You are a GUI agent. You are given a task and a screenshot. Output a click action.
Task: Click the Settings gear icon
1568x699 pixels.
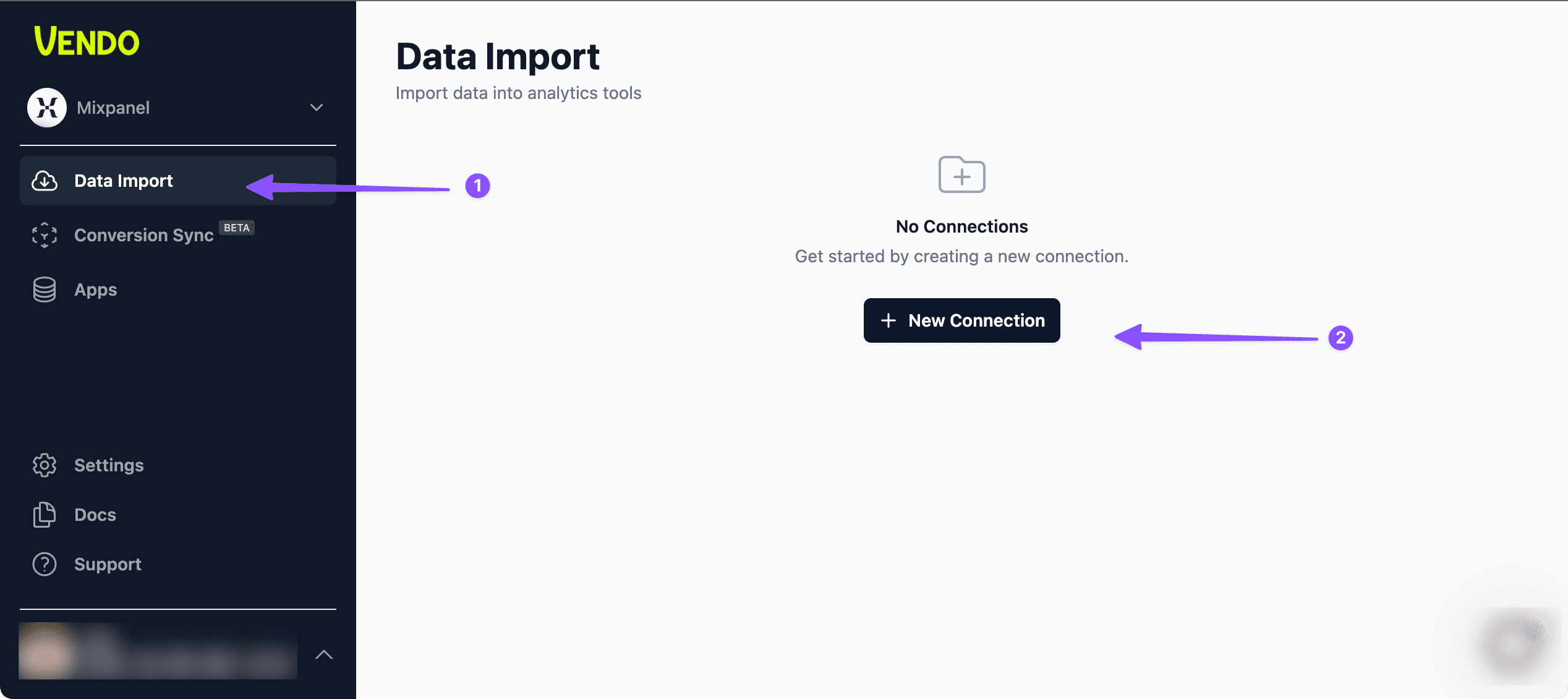click(x=45, y=465)
